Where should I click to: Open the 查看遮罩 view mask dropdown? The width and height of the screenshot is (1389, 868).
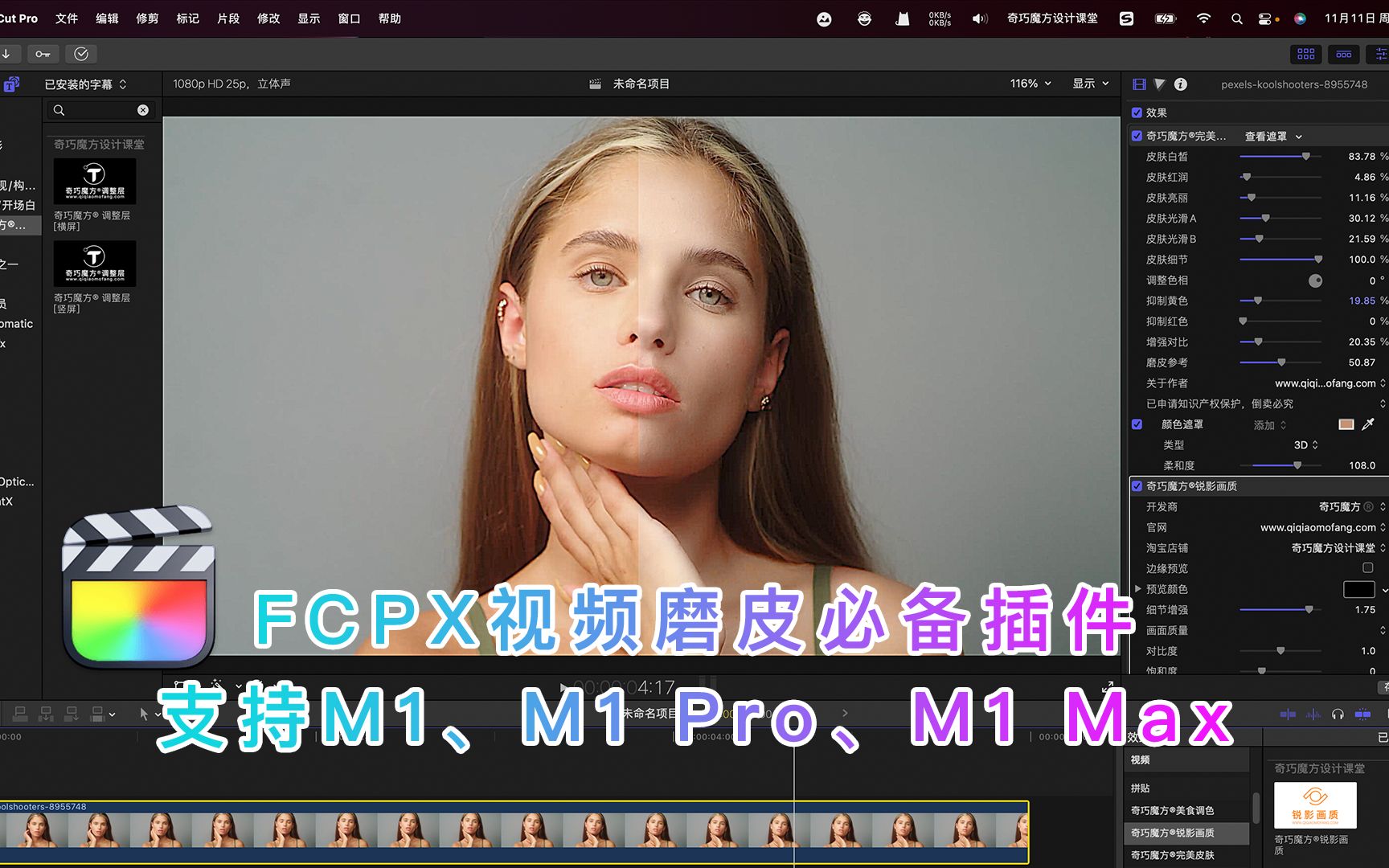pyautogui.click(x=1273, y=137)
